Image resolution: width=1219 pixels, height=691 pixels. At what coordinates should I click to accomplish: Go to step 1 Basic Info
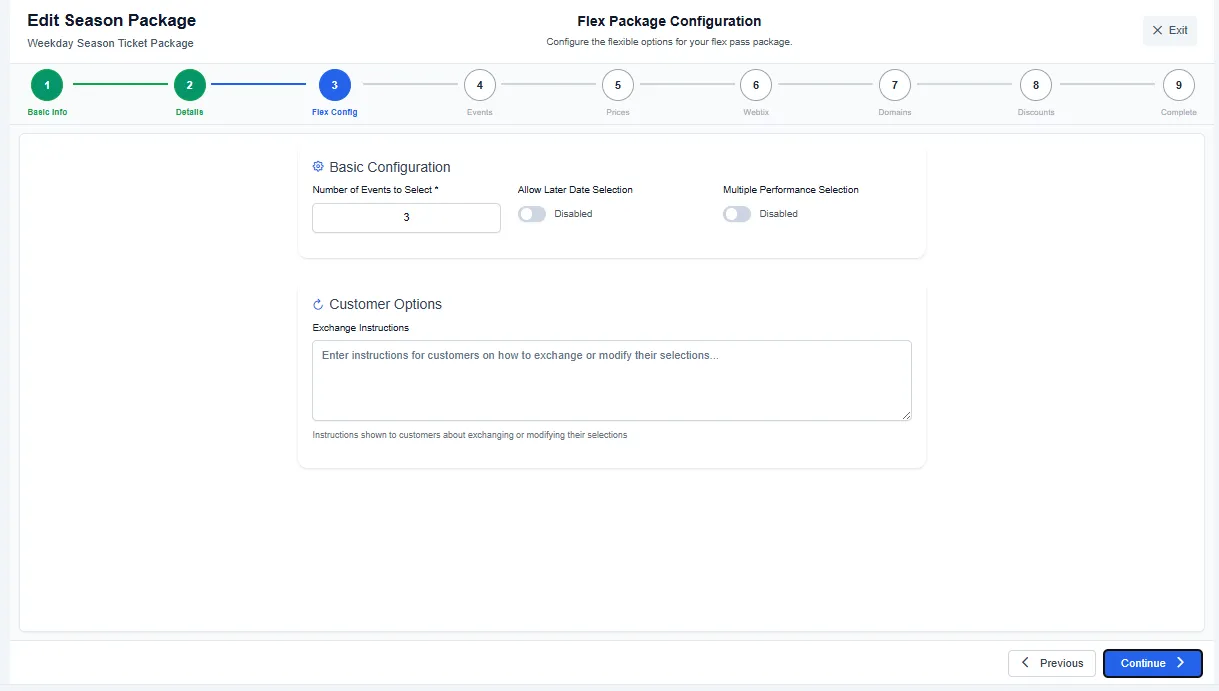coord(47,85)
